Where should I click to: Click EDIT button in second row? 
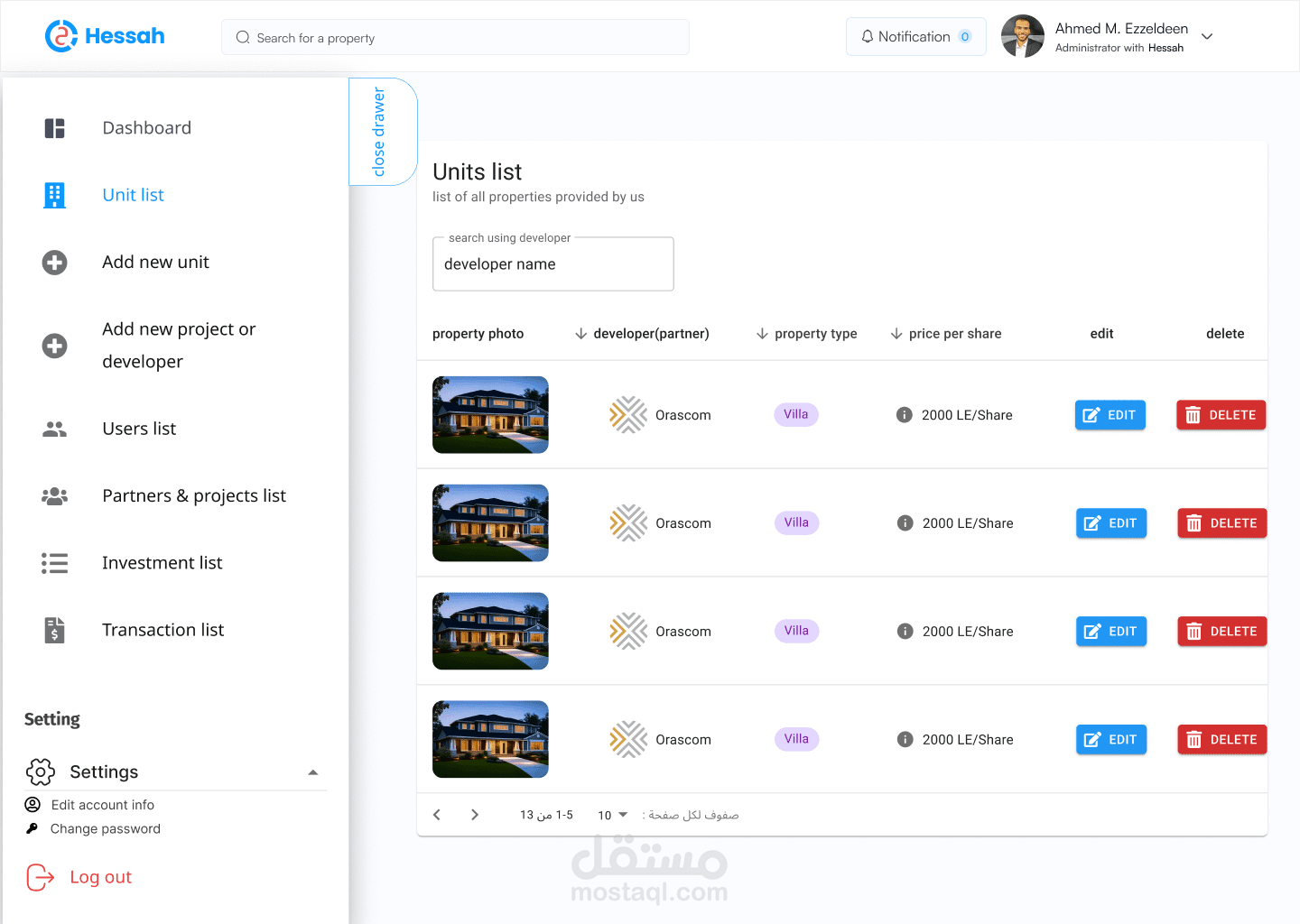(x=1111, y=523)
